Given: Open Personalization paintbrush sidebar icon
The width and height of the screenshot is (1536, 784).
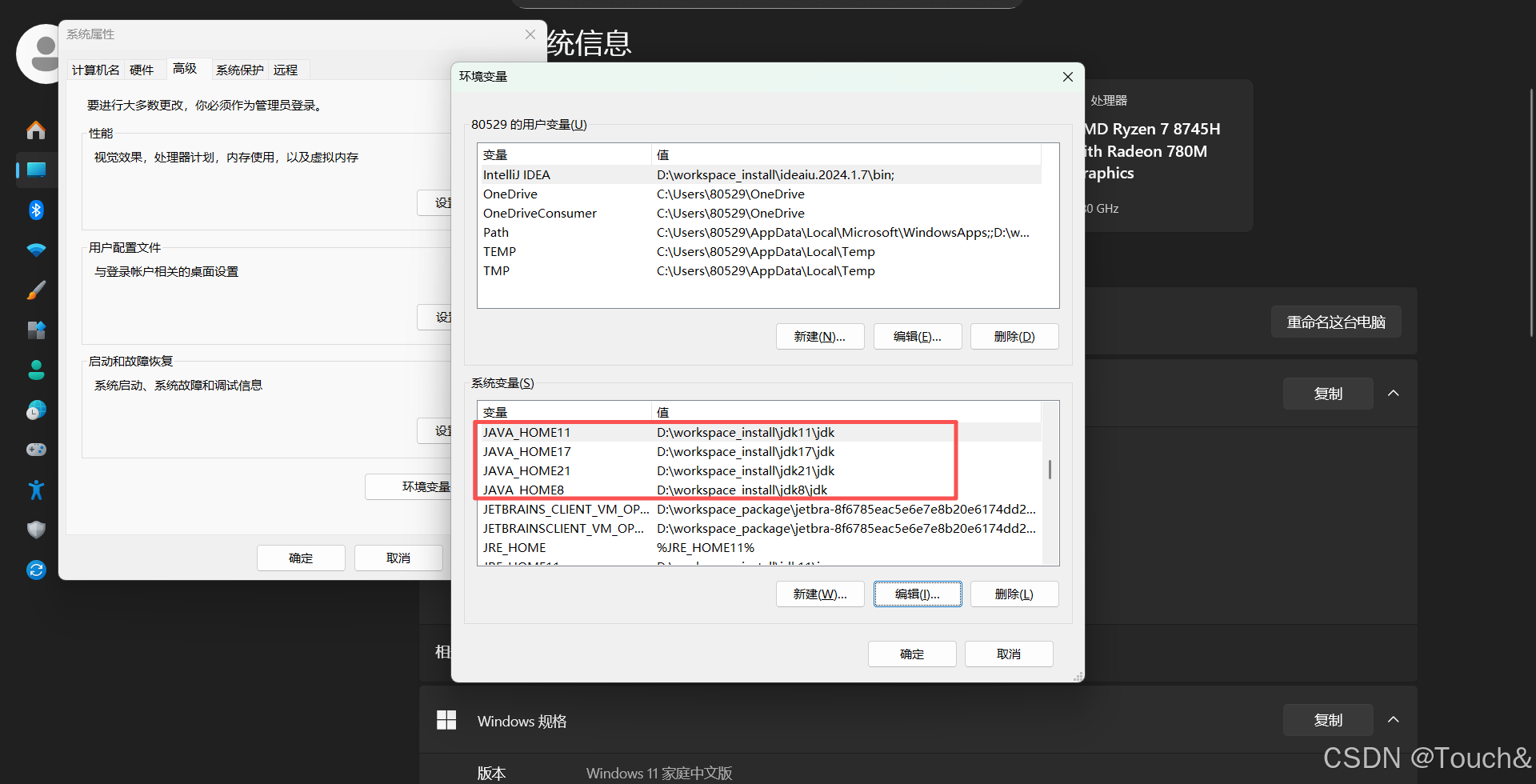Looking at the screenshot, I should (x=36, y=290).
